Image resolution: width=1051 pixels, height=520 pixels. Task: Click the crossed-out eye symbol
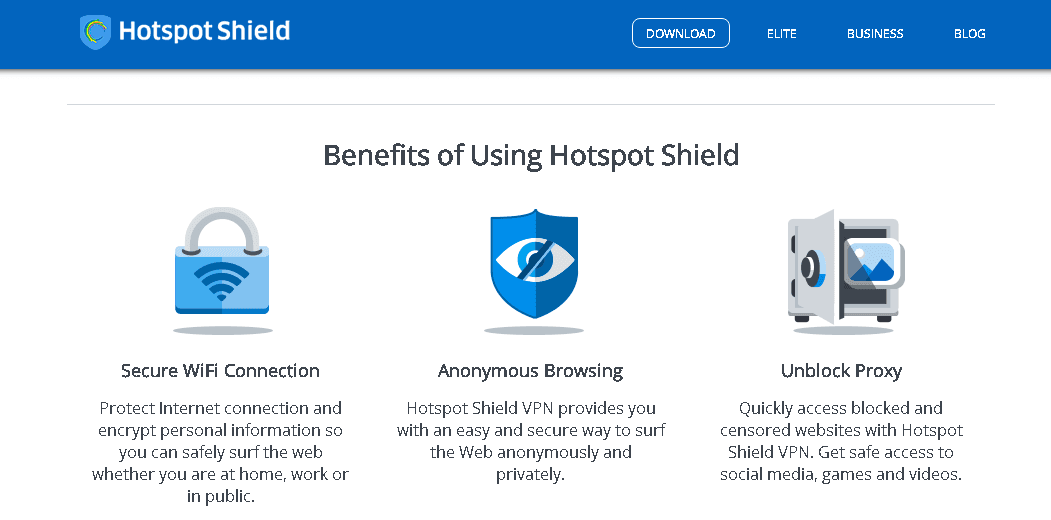point(534,261)
